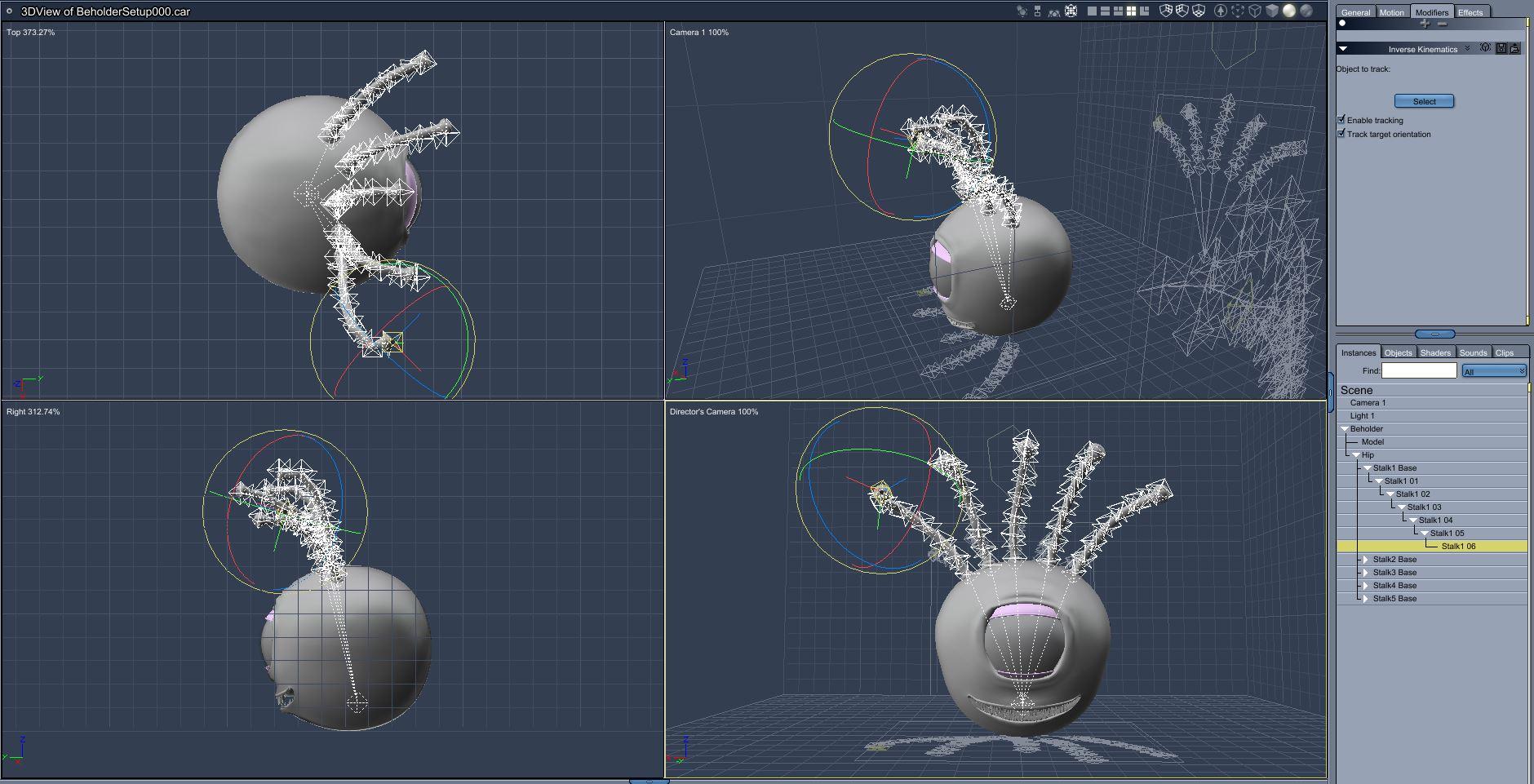Image resolution: width=1534 pixels, height=784 pixels.
Task: Click the dashed-outline display icon
Action: (1238, 11)
